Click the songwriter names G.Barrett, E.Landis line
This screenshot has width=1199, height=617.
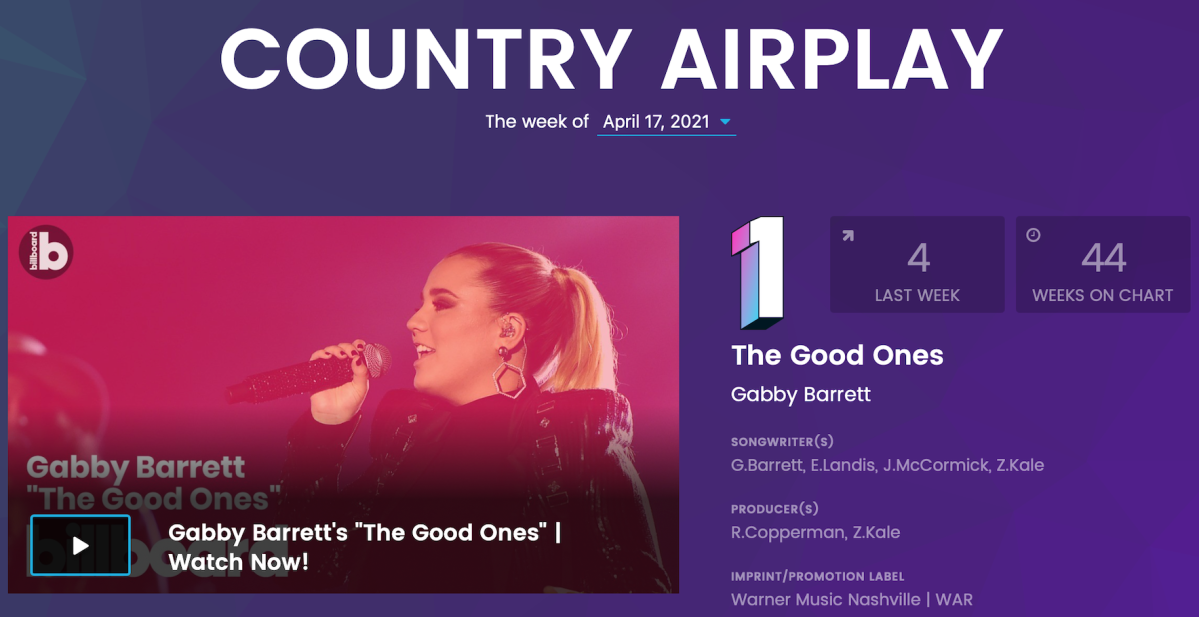(887, 465)
